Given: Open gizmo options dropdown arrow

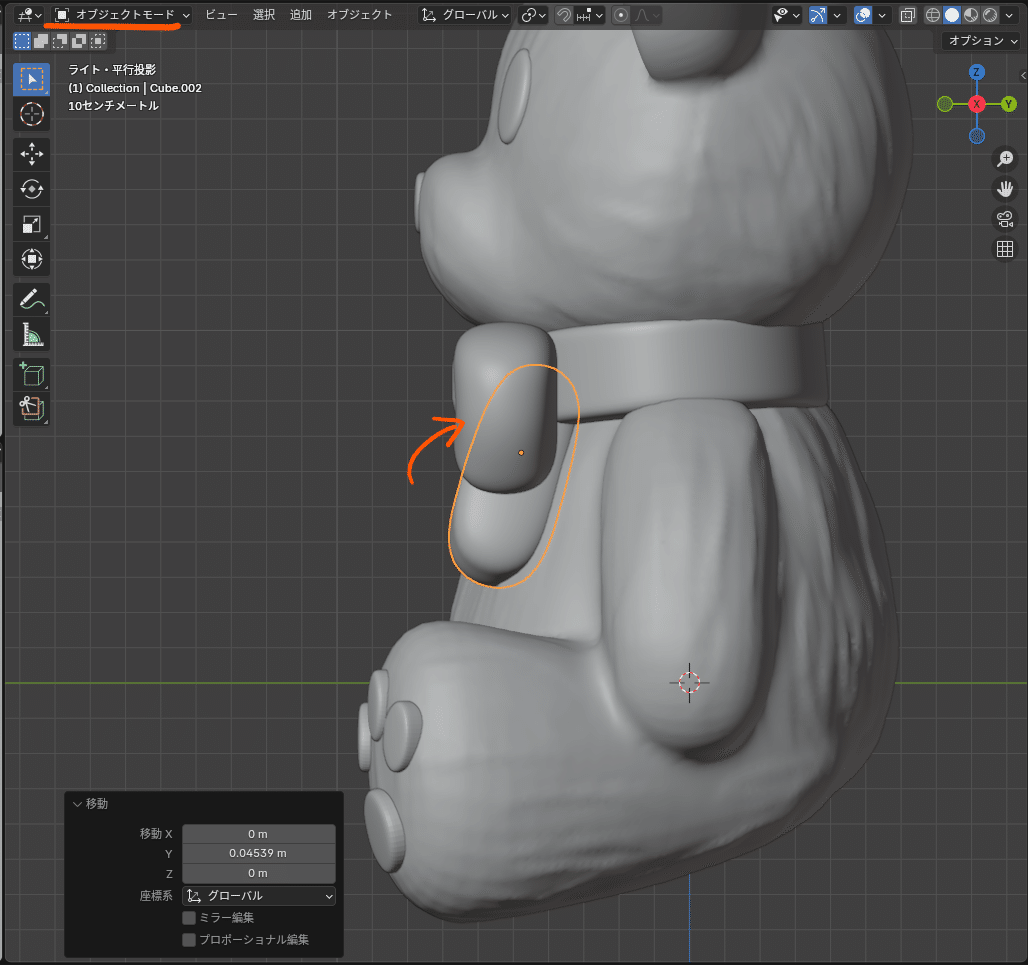Looking at the screenshot, I should point(837,15).
